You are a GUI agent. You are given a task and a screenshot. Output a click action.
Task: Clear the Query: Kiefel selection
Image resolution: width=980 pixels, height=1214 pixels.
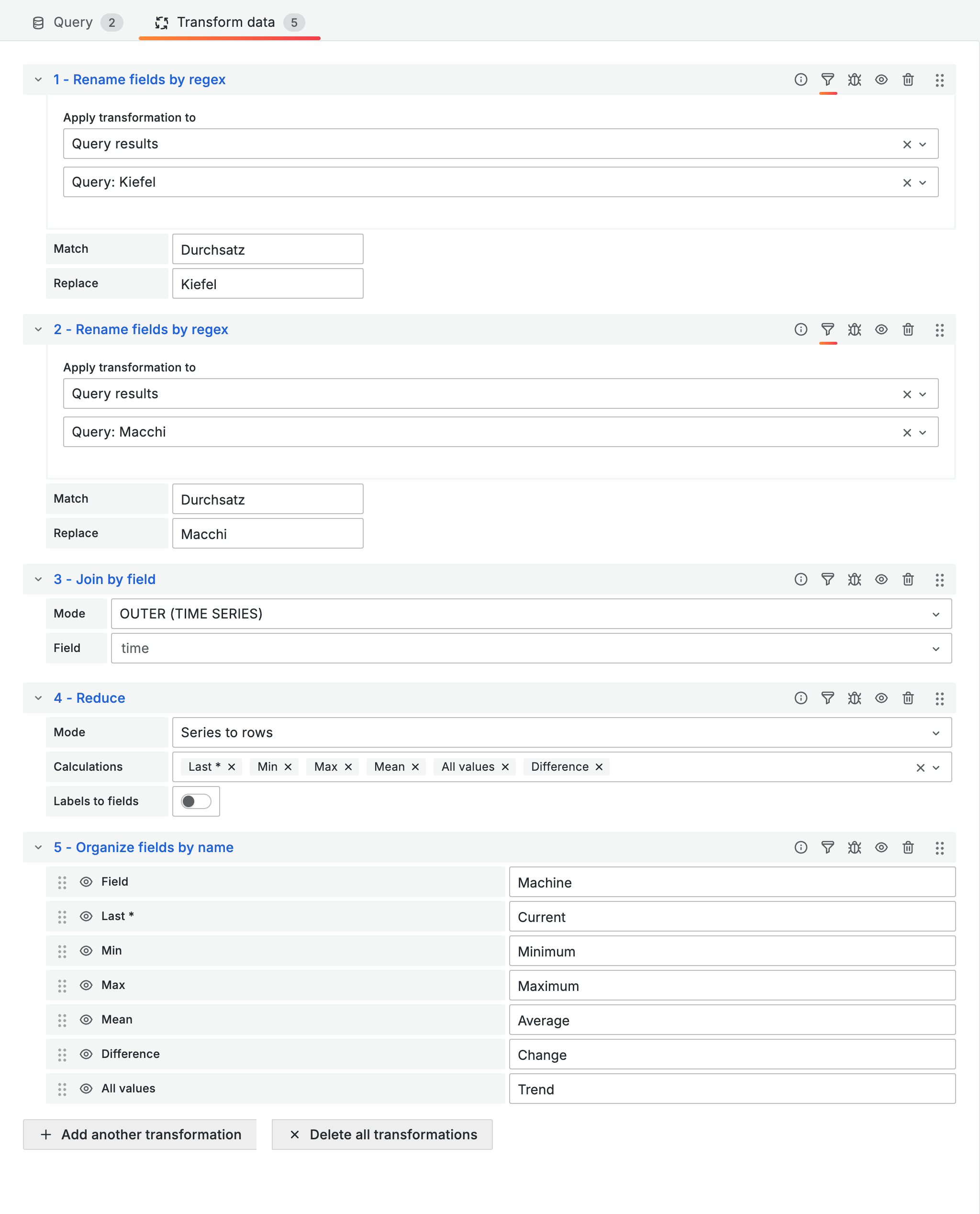[x=907, y=182]
